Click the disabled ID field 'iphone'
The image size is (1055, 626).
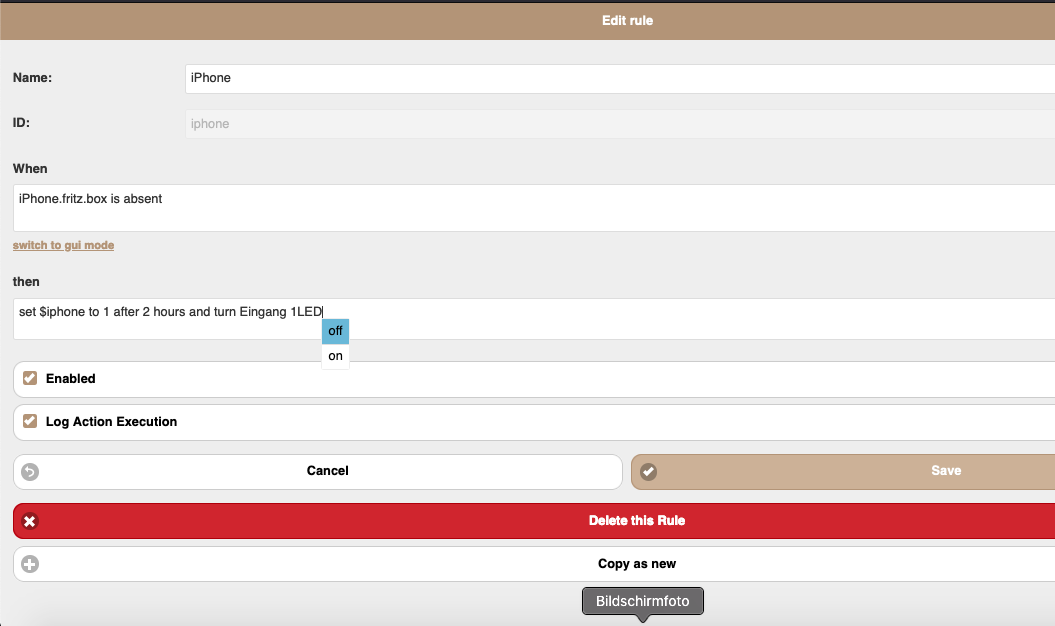point(620,124)
